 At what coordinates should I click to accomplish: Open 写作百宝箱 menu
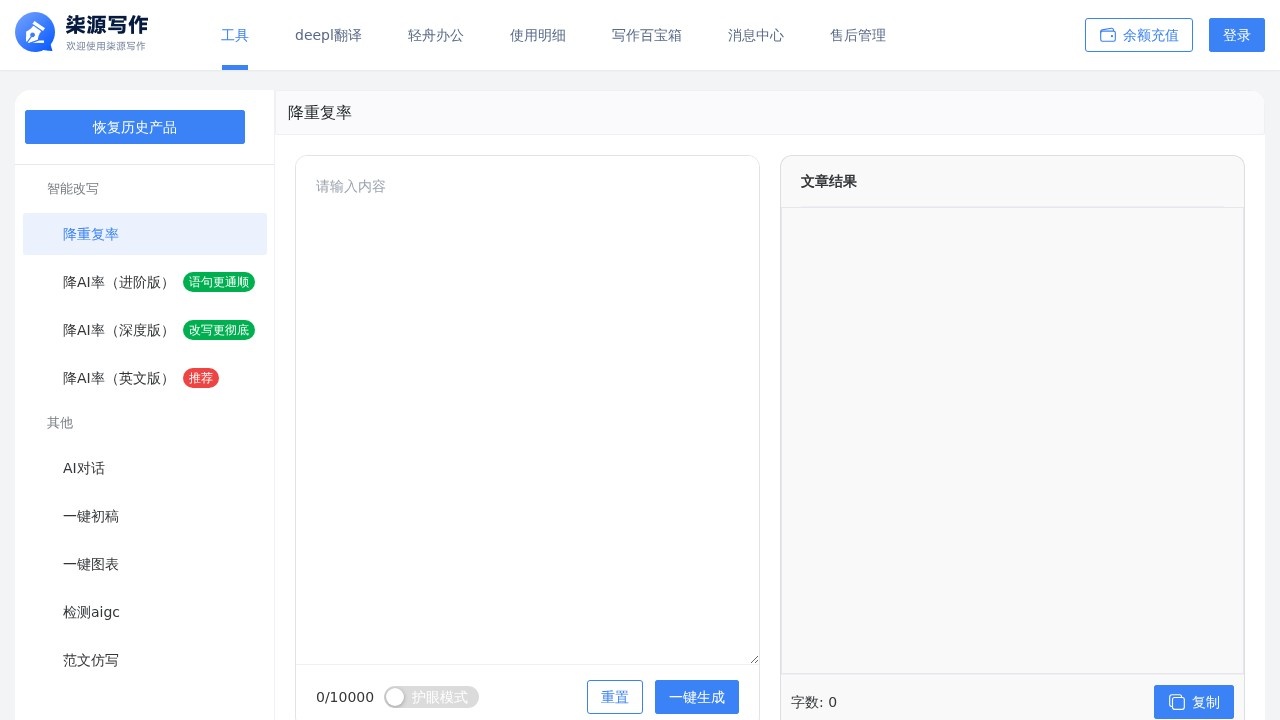(647, 35)
